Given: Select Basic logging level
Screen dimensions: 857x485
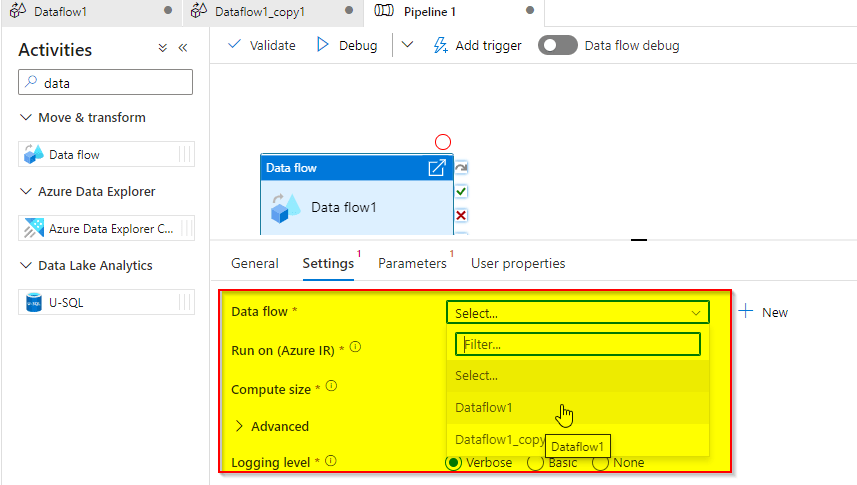Looking at the screenshot, I should tap(535, 463).
